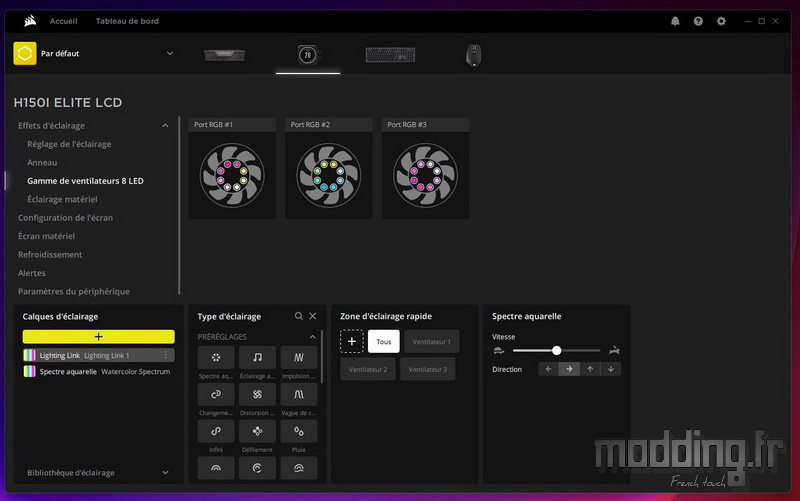Collapse the Effets d'éclairage section
Viewport: 800px width, 501px height.
point(165,126)
